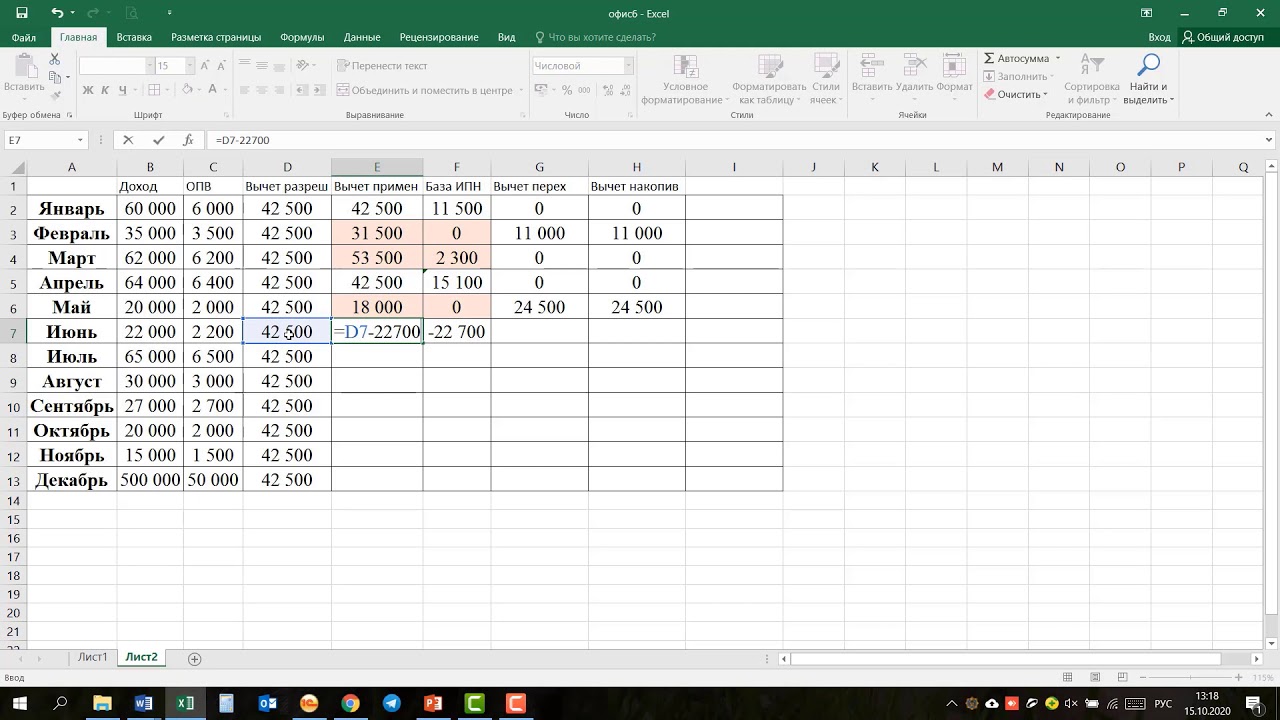This screenshot has width=1280, height=720.
Task: Open the Customize Quick Access Toolbar dropdown
Action: 170,13
